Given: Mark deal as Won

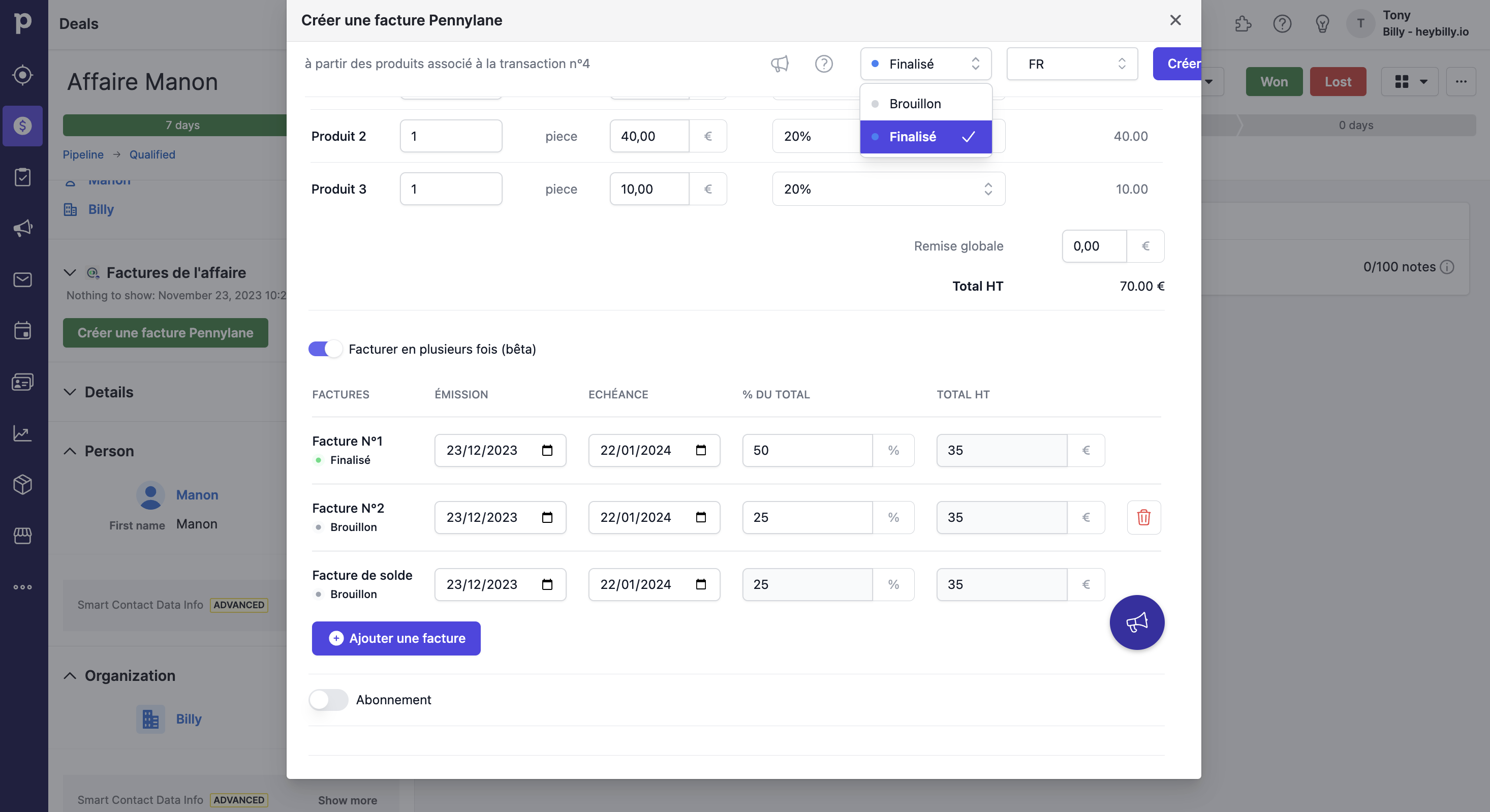Looking at the screenshot, I should coord(1274,81).
